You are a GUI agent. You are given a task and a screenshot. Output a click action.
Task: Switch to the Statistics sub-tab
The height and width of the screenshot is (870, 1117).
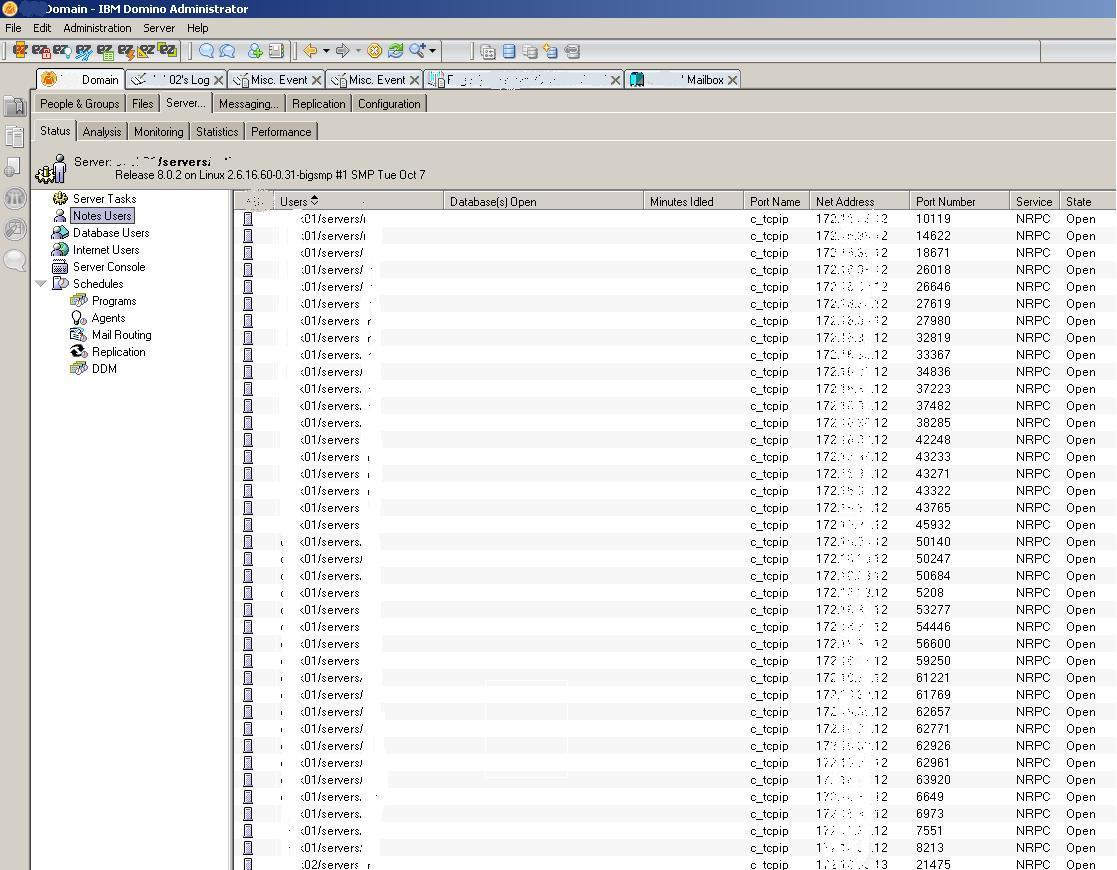(217, 132)
